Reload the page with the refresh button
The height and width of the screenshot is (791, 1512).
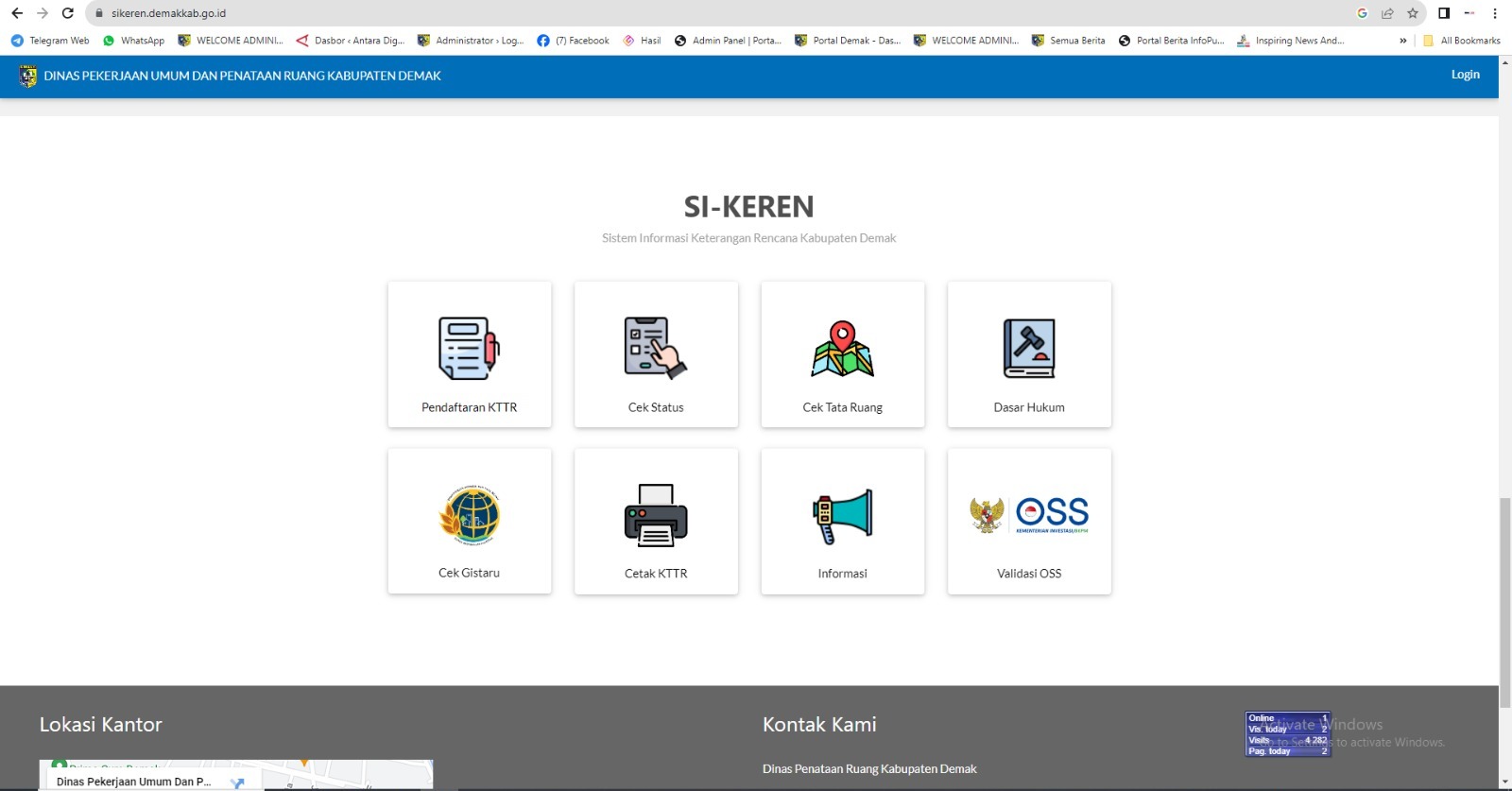coord(68,13)
